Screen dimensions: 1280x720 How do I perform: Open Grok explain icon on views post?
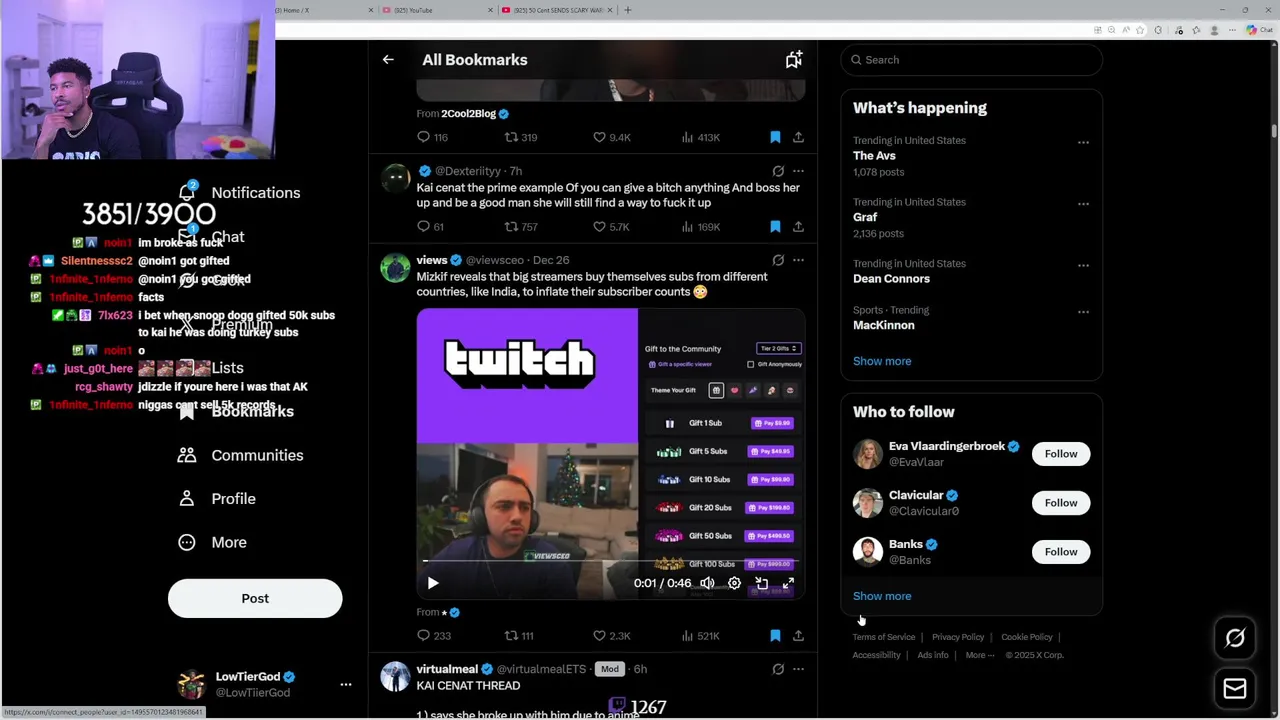[x=778, y=260]
